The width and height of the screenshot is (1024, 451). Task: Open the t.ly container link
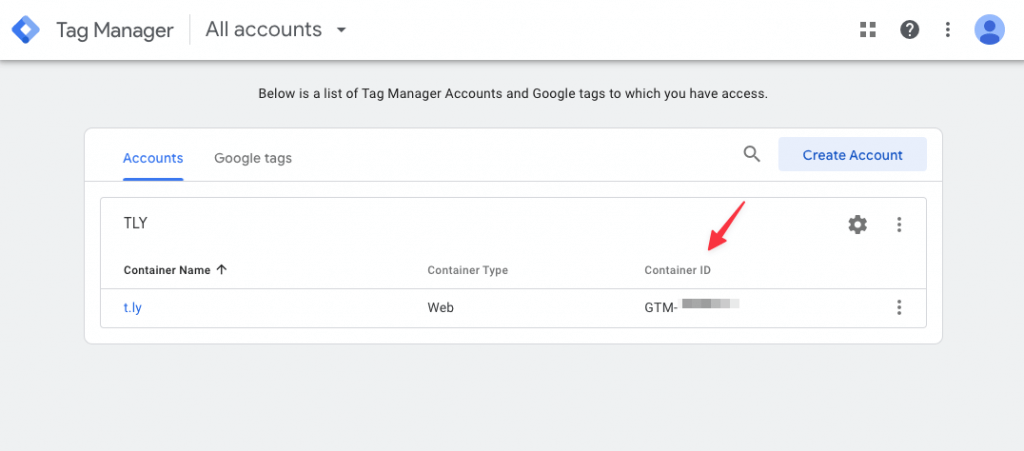133,307
